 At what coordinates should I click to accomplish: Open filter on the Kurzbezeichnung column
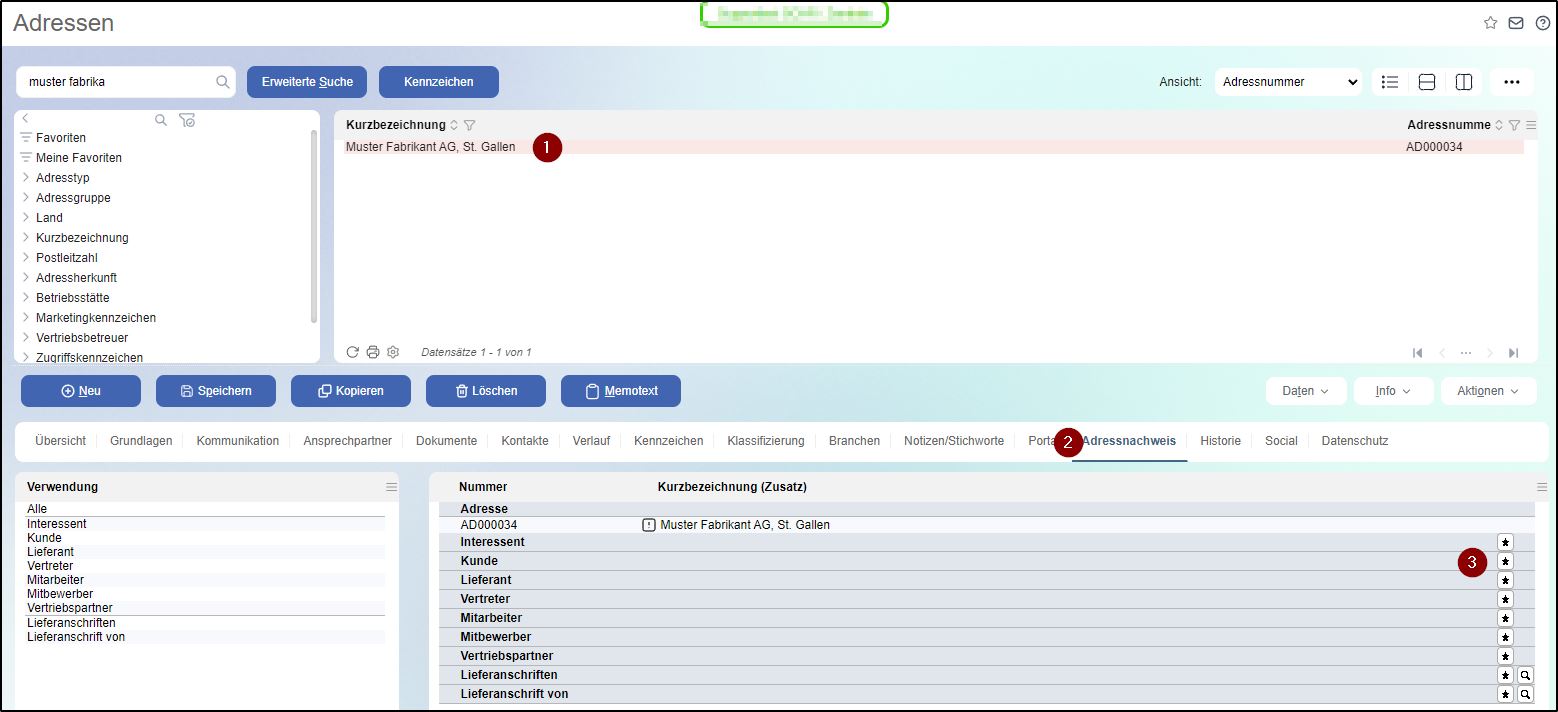click(x=469, y=125)
